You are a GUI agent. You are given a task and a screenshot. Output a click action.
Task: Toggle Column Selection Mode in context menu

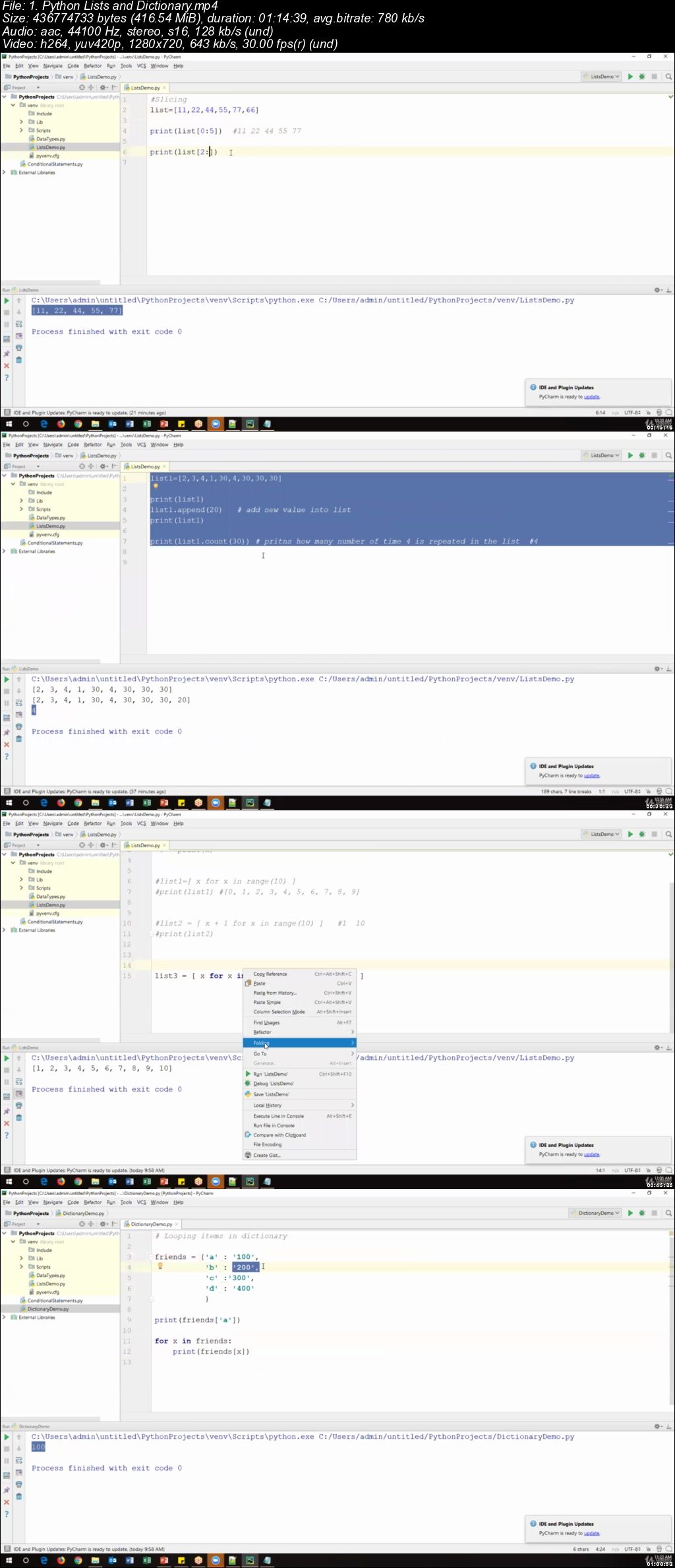coord(300,1012)
